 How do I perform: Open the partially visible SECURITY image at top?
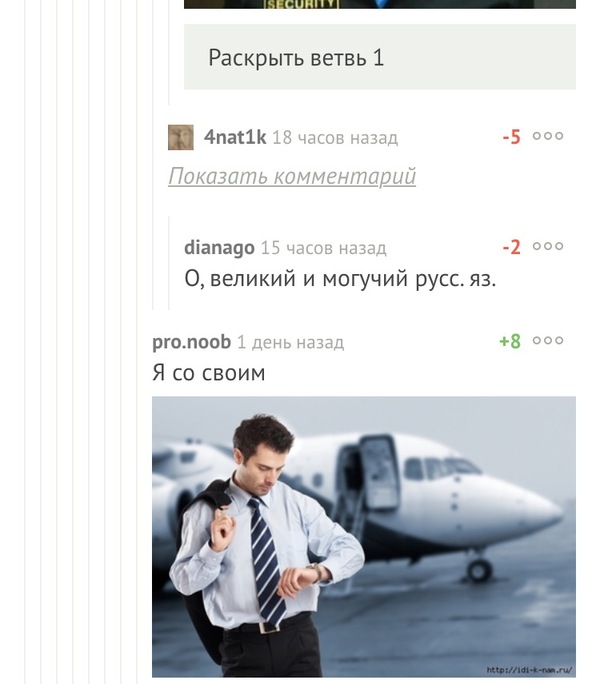pos(380,4)
